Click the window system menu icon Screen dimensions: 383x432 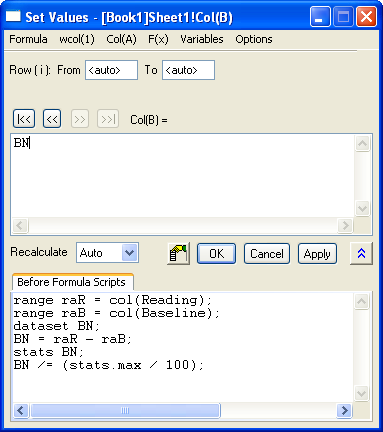click(x=14, y=16)
